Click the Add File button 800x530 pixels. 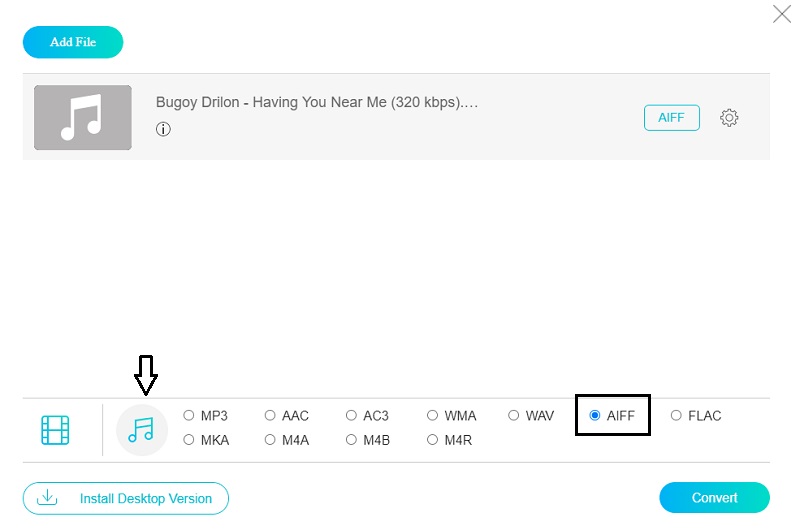(73, 42)
